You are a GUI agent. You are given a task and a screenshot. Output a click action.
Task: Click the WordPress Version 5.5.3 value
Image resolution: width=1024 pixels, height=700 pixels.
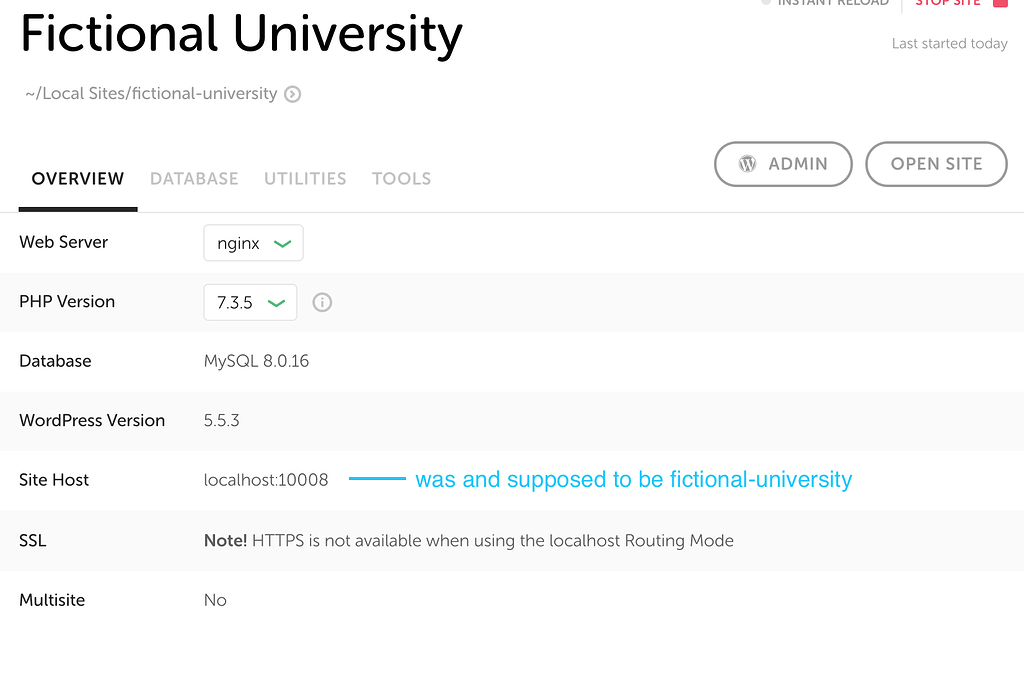coord(221,420)
